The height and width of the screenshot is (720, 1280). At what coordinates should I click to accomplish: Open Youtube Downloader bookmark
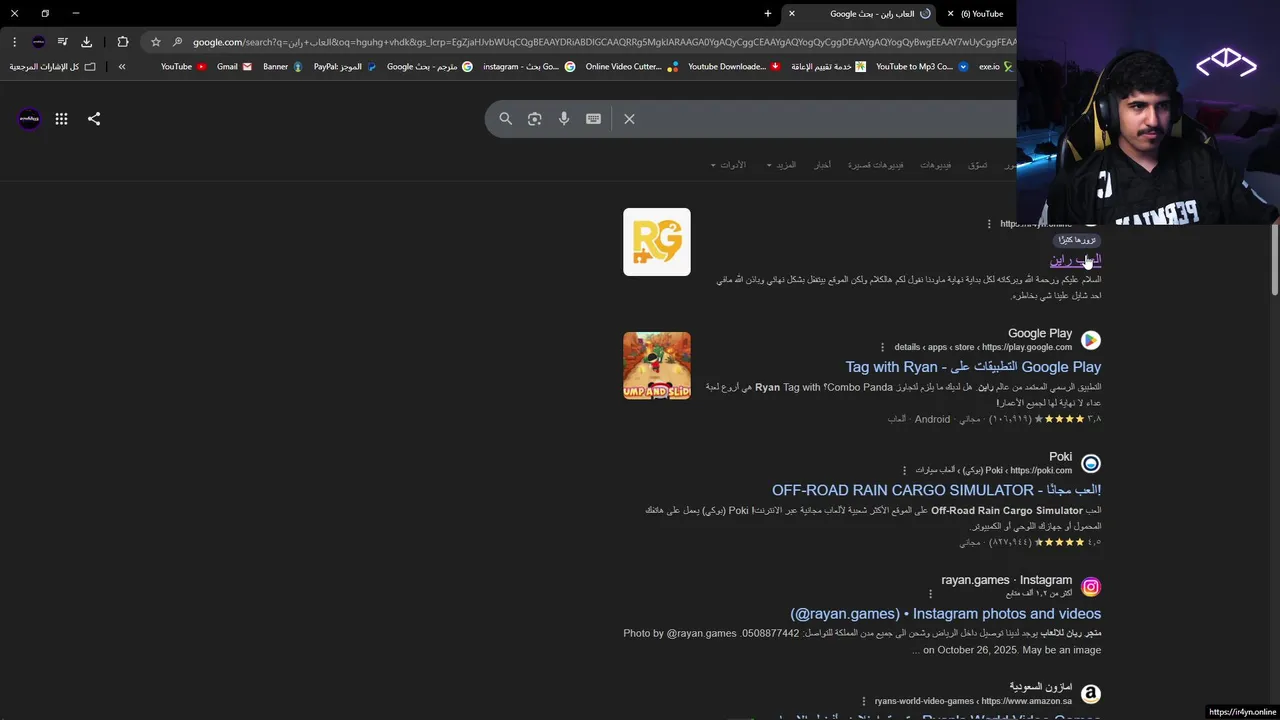[734, 67]
